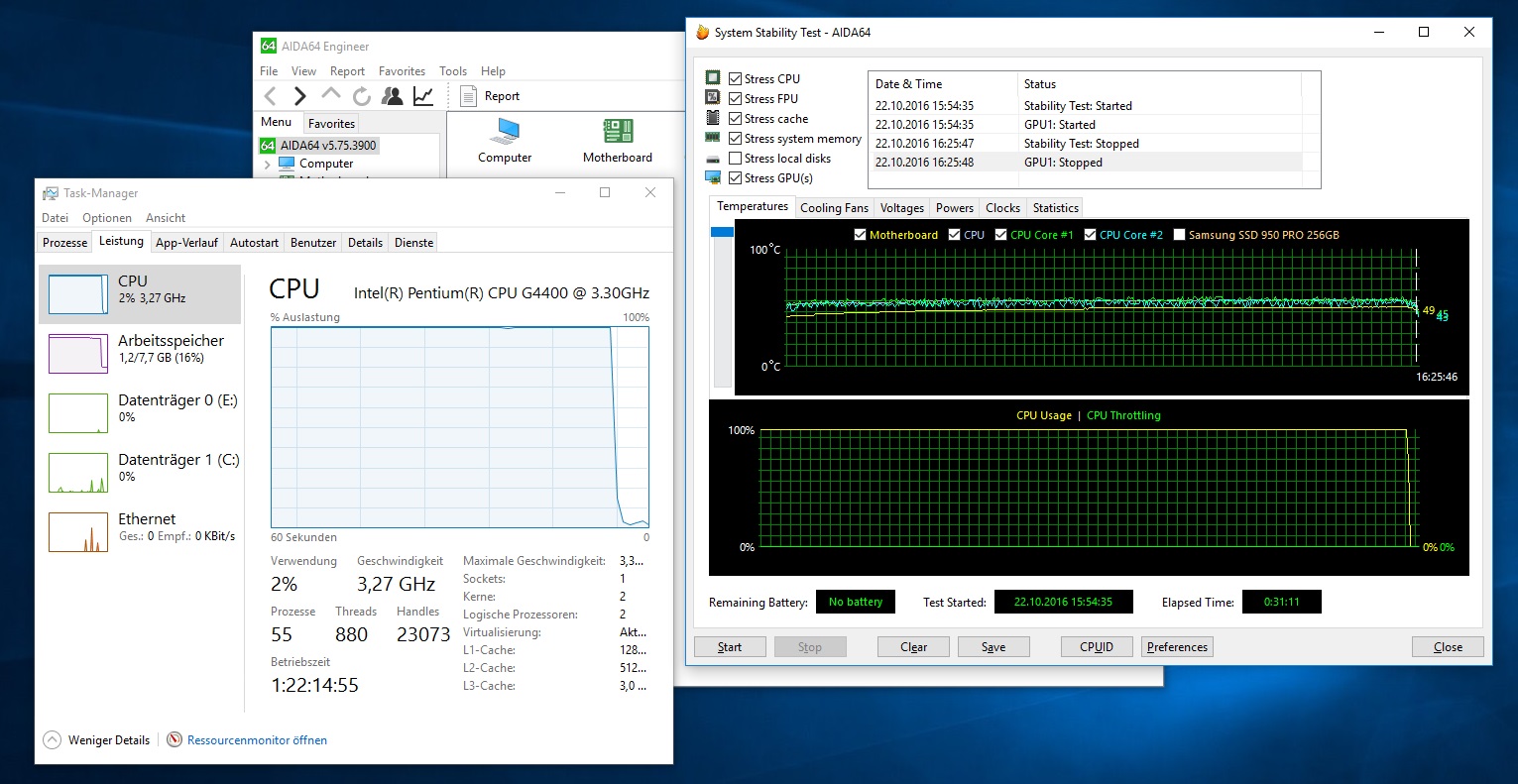Click the AIDA64 Engineer title bar icon

[x=269, y=46]
